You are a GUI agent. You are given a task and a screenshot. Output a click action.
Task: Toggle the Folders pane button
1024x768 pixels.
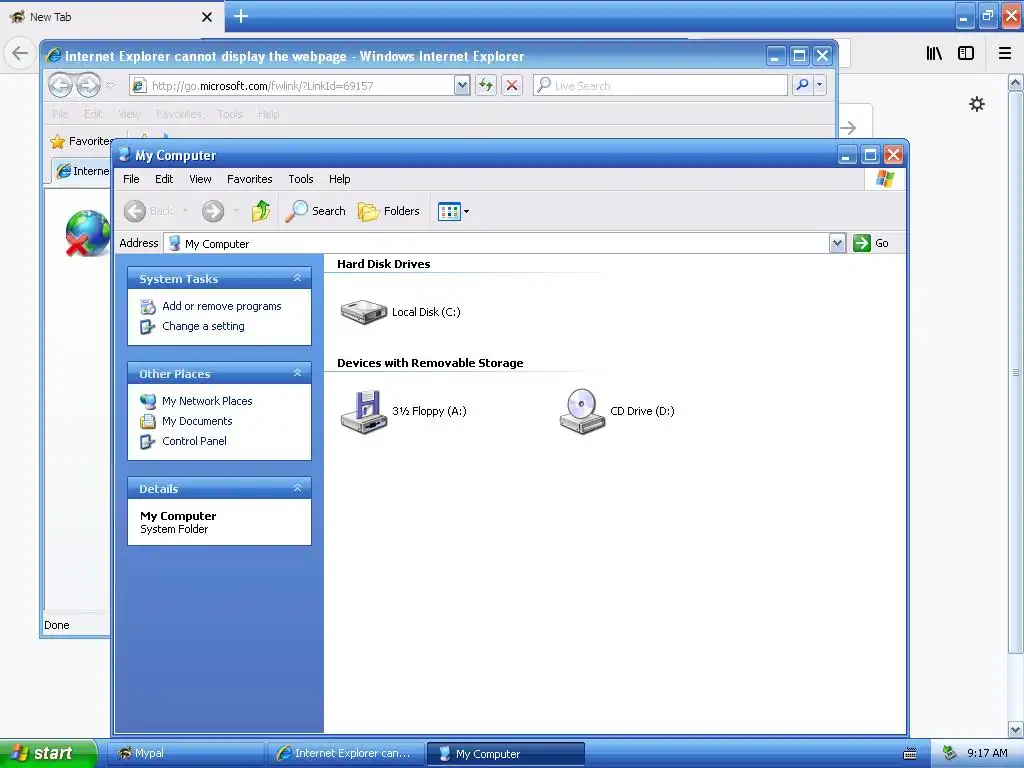pyautogui.click(x=389, y=211)
